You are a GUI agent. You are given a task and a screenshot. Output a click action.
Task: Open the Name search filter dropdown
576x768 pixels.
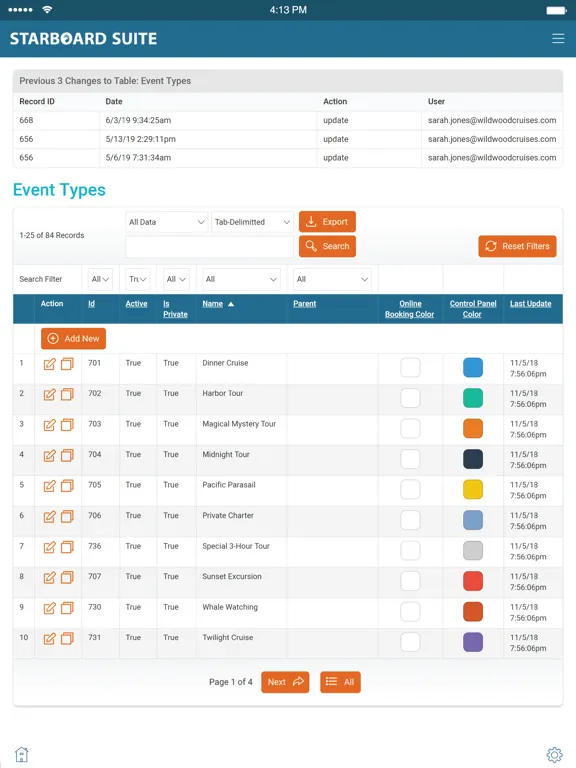pyautogui.click(x=241, y=279)
